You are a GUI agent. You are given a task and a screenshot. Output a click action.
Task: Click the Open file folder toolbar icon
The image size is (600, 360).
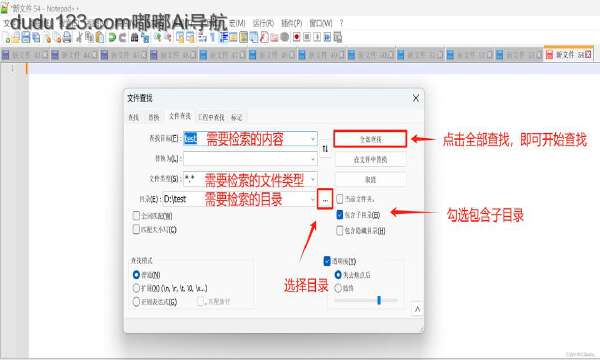[16, 37]
